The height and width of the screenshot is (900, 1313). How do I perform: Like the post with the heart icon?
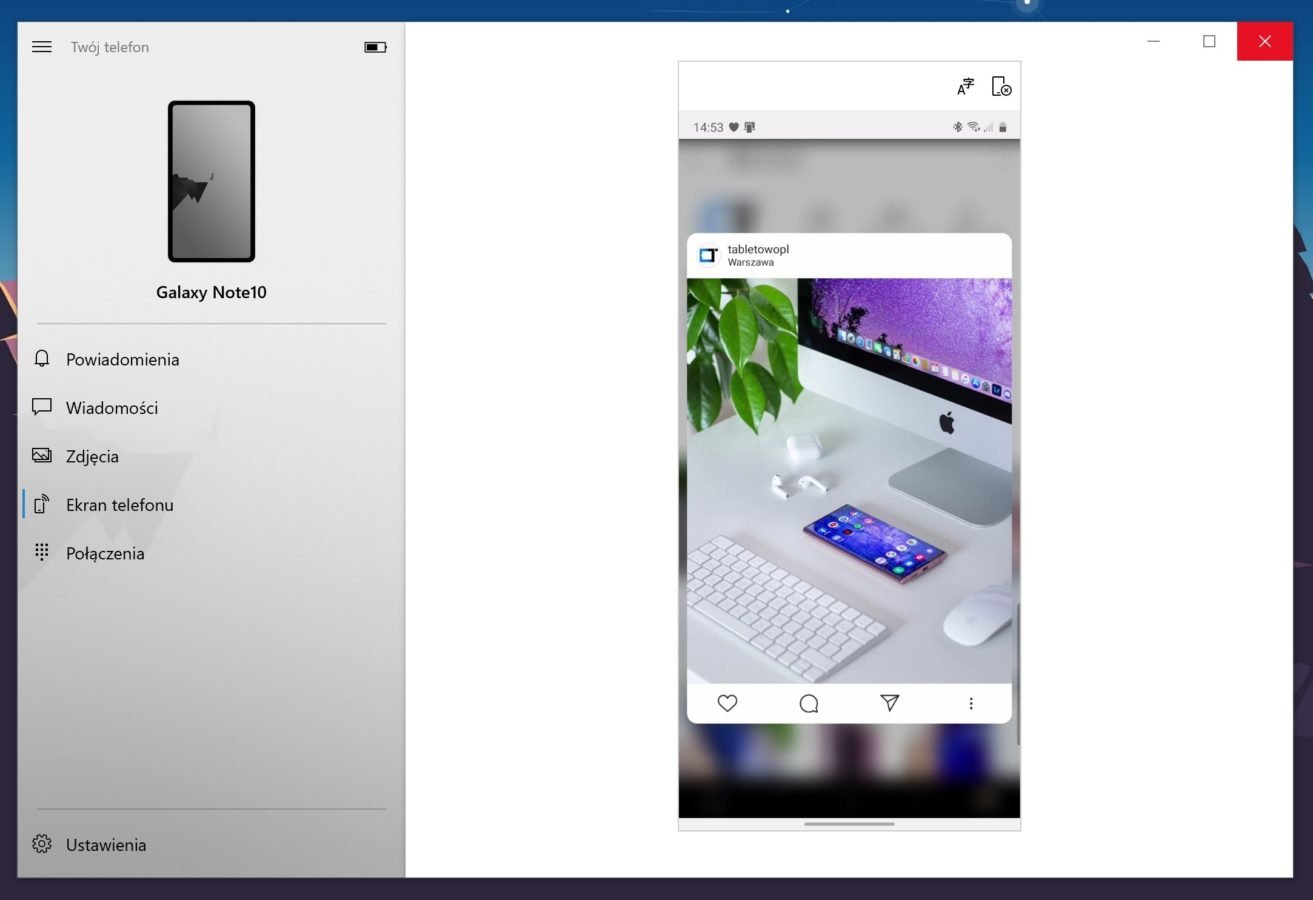coord(727,703)
